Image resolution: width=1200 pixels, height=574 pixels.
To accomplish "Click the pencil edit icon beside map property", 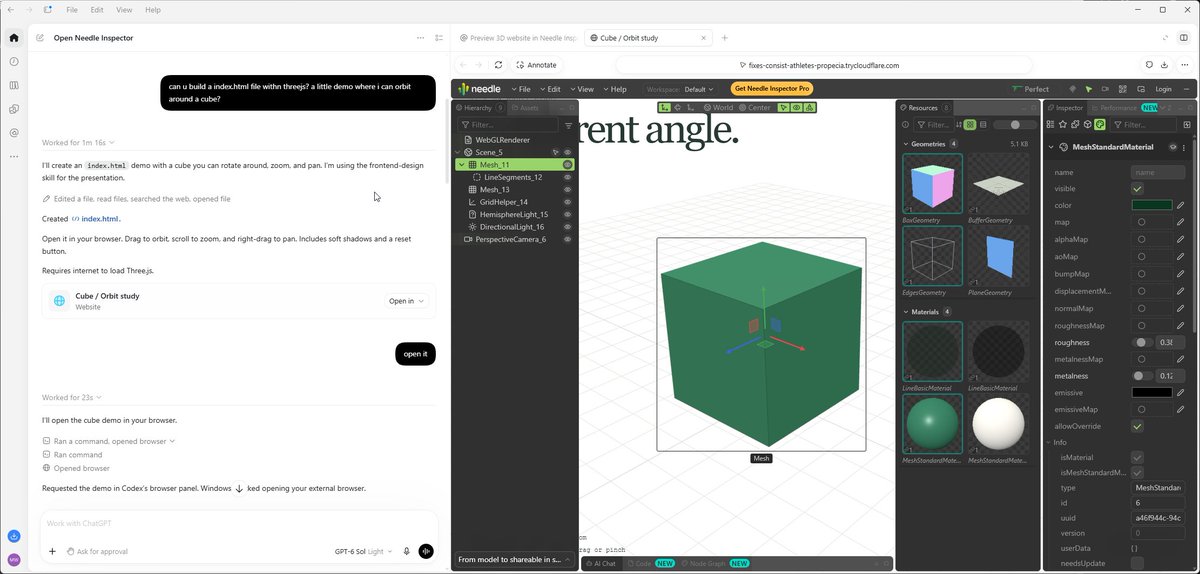I will click(1181, 223).
